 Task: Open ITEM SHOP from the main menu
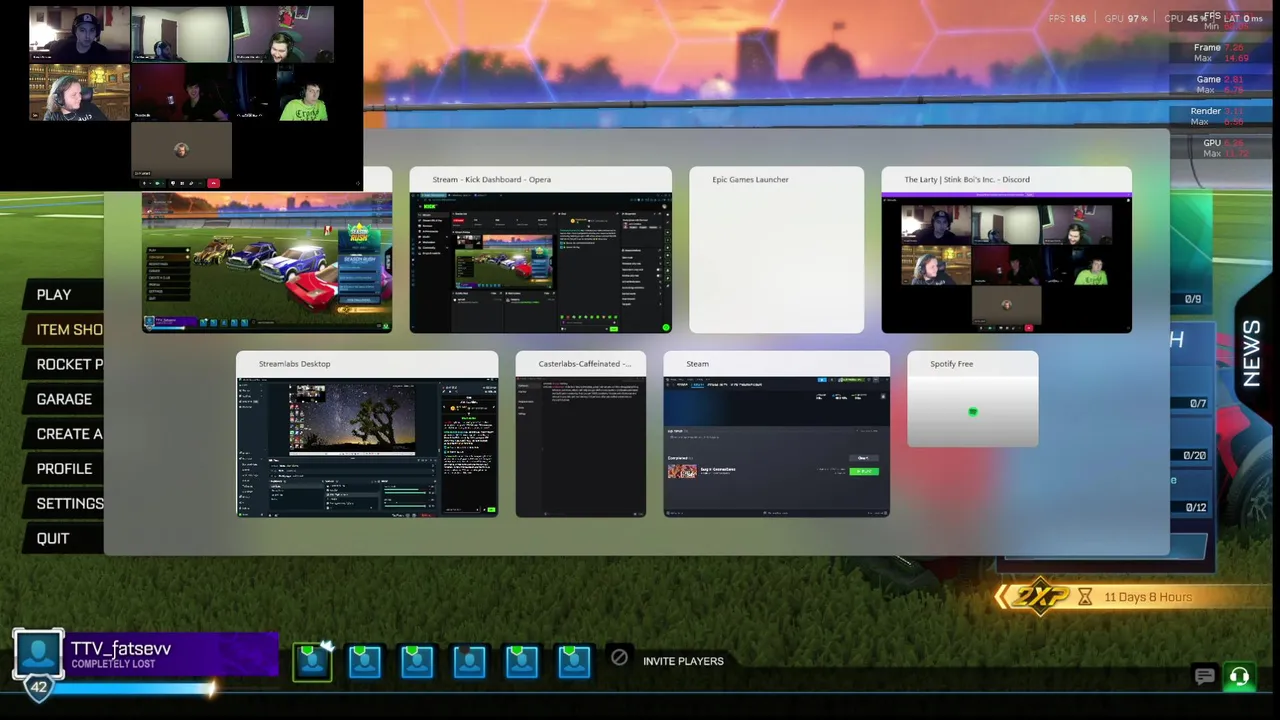[x=69, y=329]
